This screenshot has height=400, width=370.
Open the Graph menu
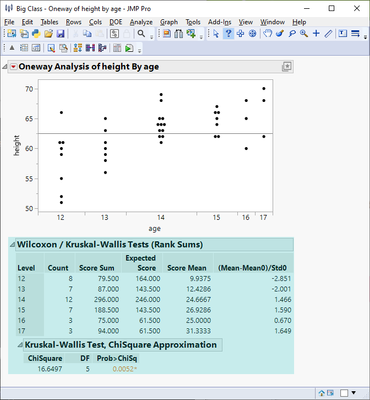point(169,22)
